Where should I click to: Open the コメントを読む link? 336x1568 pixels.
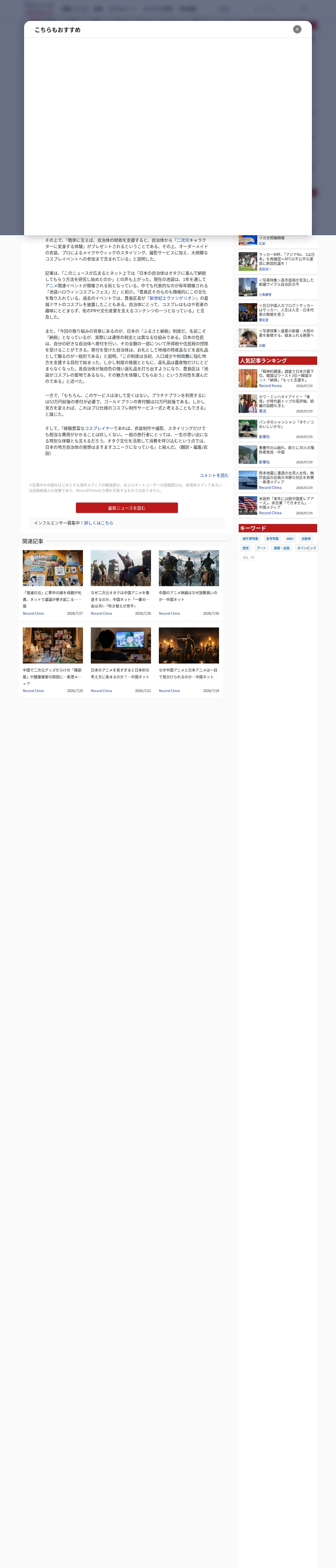[214, 475]
